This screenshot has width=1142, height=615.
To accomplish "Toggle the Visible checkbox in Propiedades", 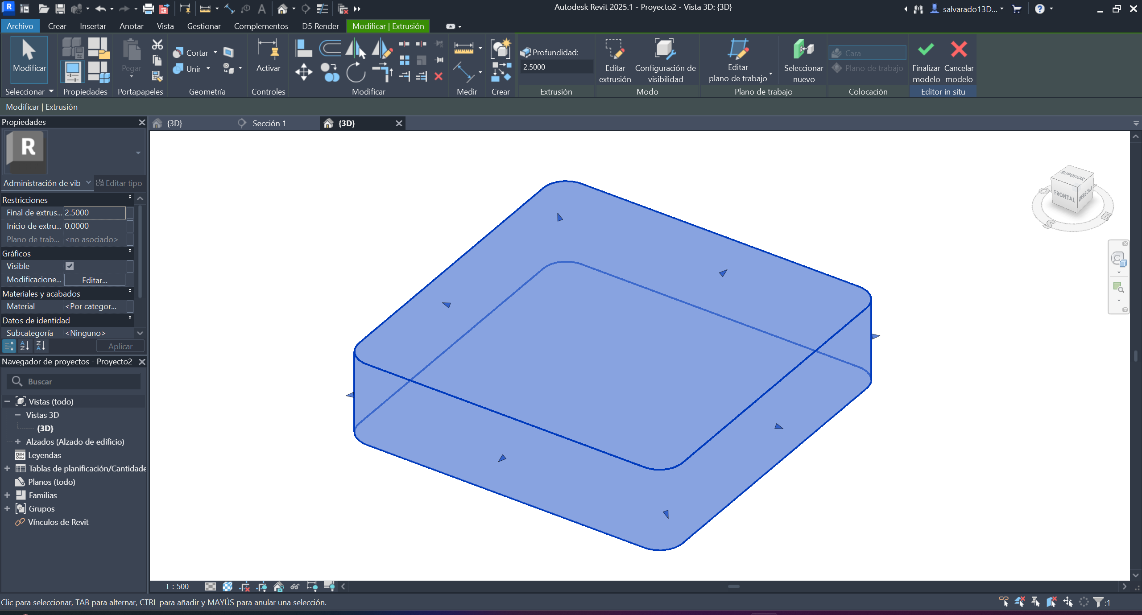I will tap(70, 266).
